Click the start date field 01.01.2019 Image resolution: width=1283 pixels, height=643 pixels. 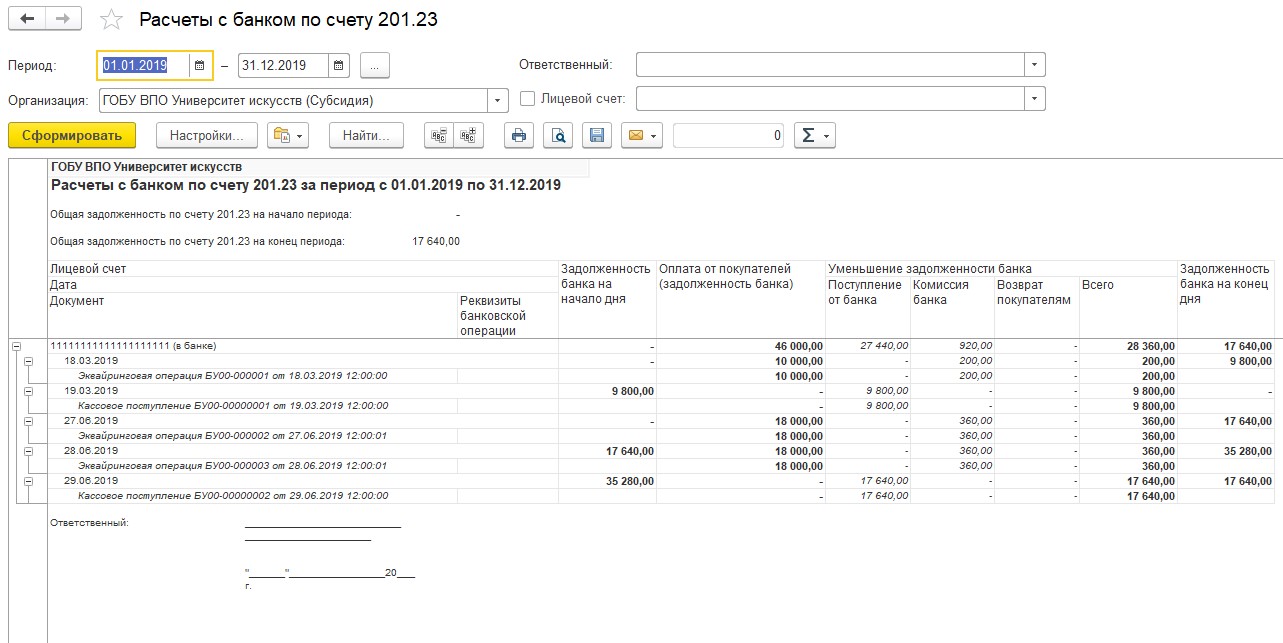144,65
